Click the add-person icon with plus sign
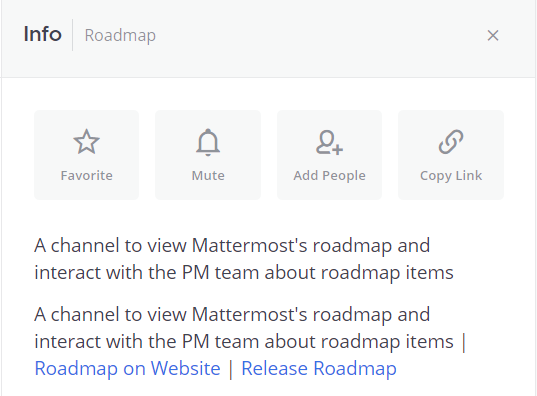This screenshot has width=537, height=396. 329,143
